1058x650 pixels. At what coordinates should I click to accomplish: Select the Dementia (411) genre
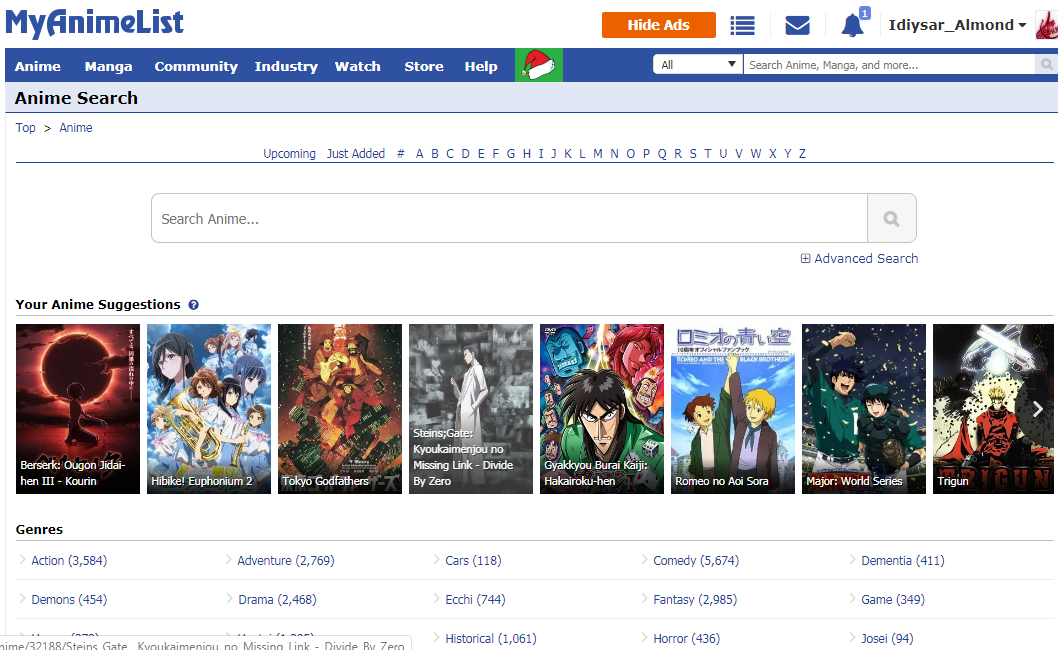pos(903,561)
